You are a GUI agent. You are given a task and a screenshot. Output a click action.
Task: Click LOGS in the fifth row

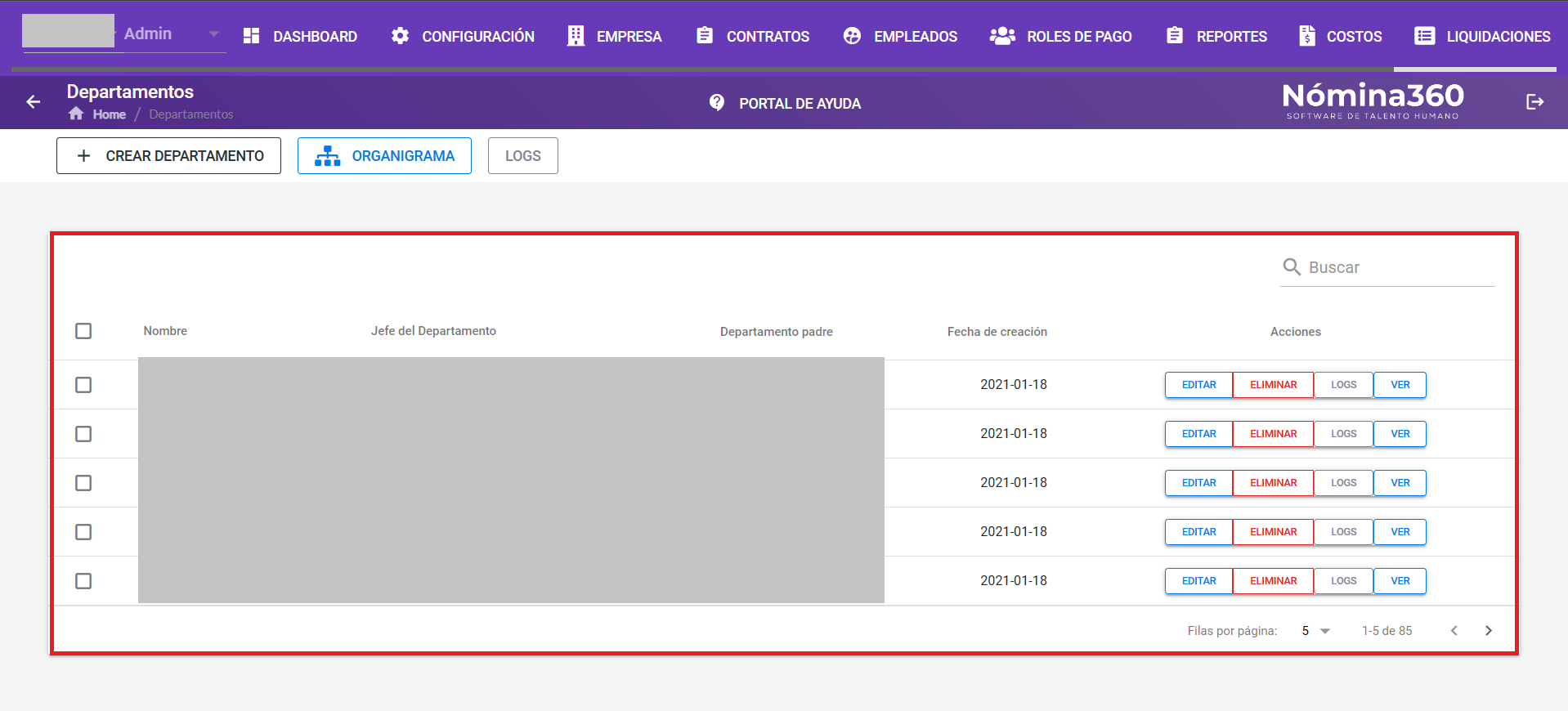pyautogui.click(x=1343, y=581)
